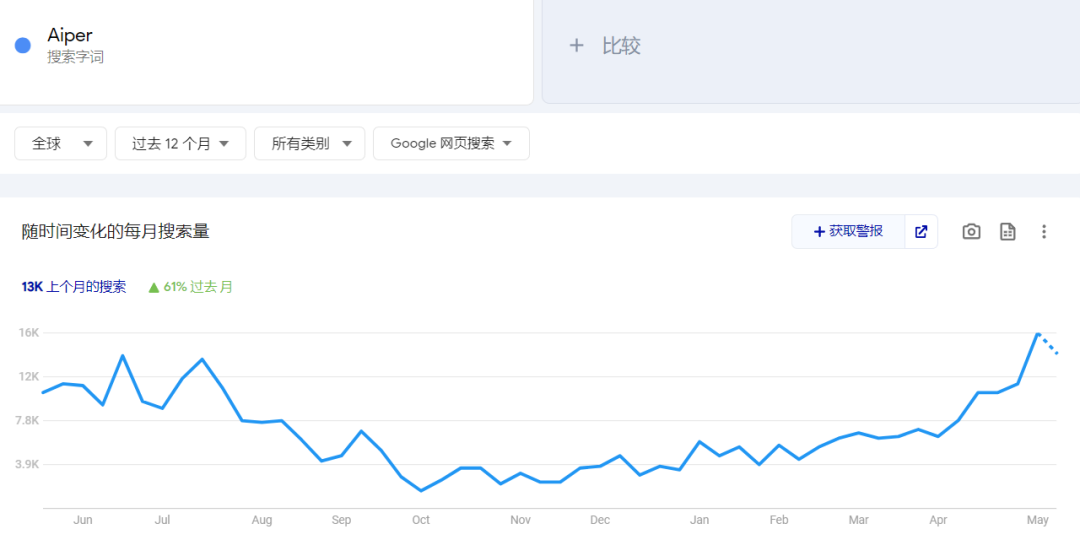Click the dotted forecast line segment
This screenshot has height=556, width=1080.
[1049, 345]
